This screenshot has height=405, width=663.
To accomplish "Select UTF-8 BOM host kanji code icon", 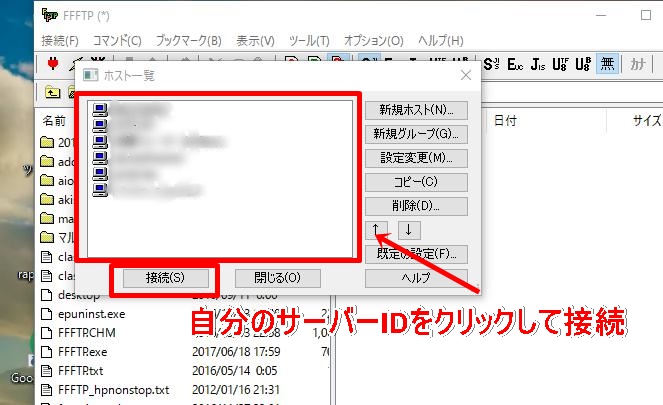I will pyautogui.click(x=583, y=64).
